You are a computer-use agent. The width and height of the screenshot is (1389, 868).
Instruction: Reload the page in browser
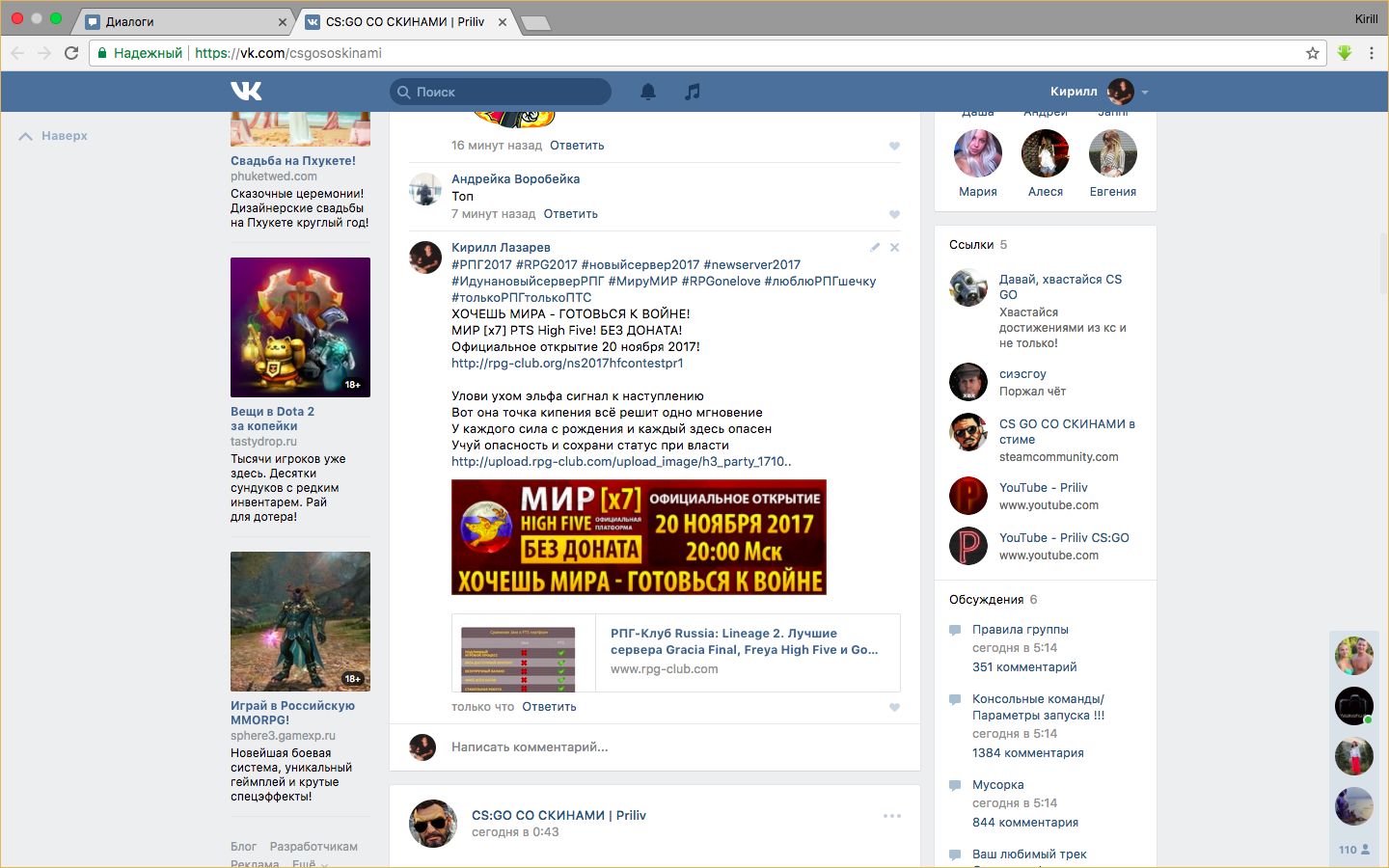point(71,53)
